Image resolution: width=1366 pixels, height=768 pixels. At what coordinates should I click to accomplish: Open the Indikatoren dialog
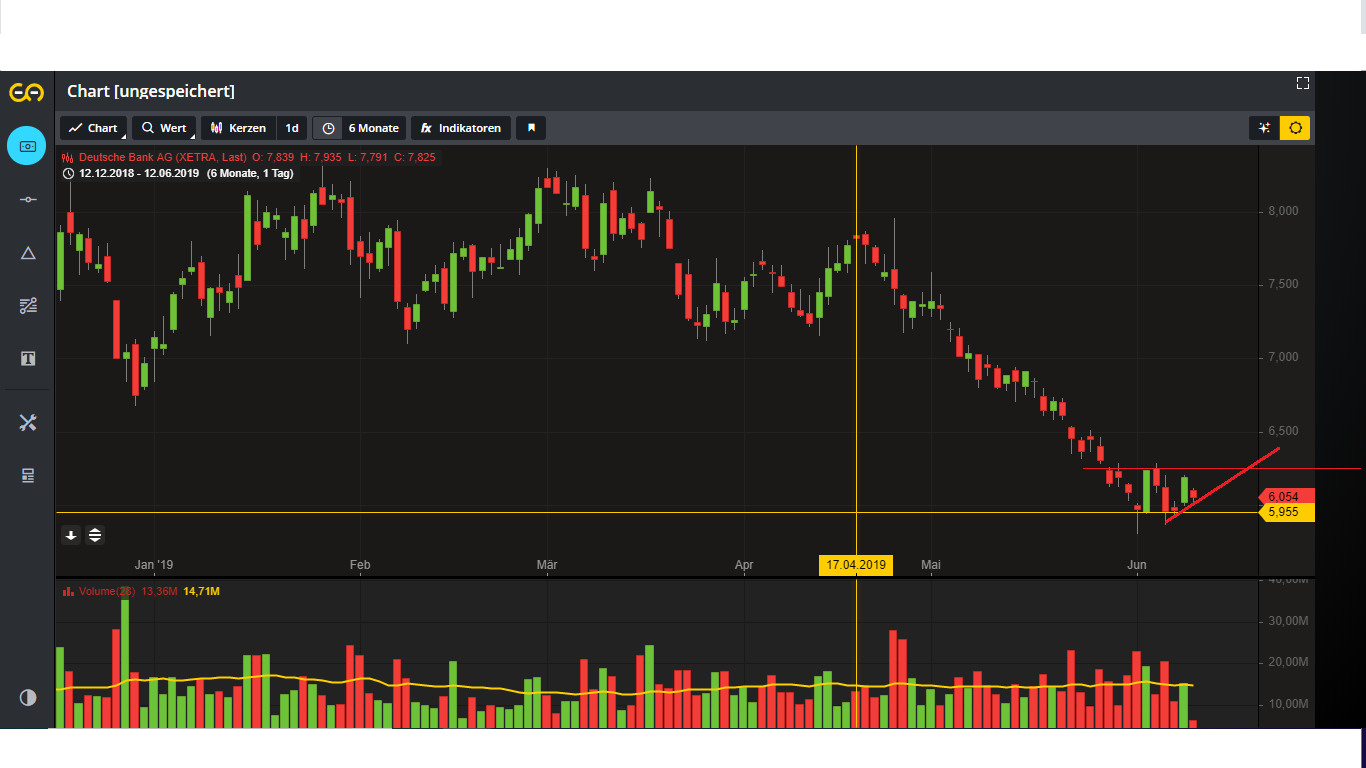click(x=460, y=127)
